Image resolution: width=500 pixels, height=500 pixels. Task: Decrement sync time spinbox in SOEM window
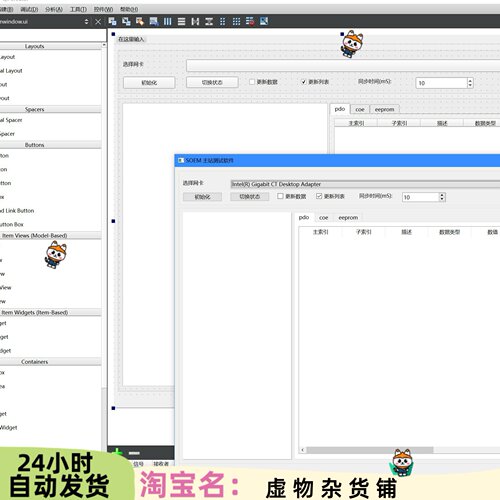[442, 199]
